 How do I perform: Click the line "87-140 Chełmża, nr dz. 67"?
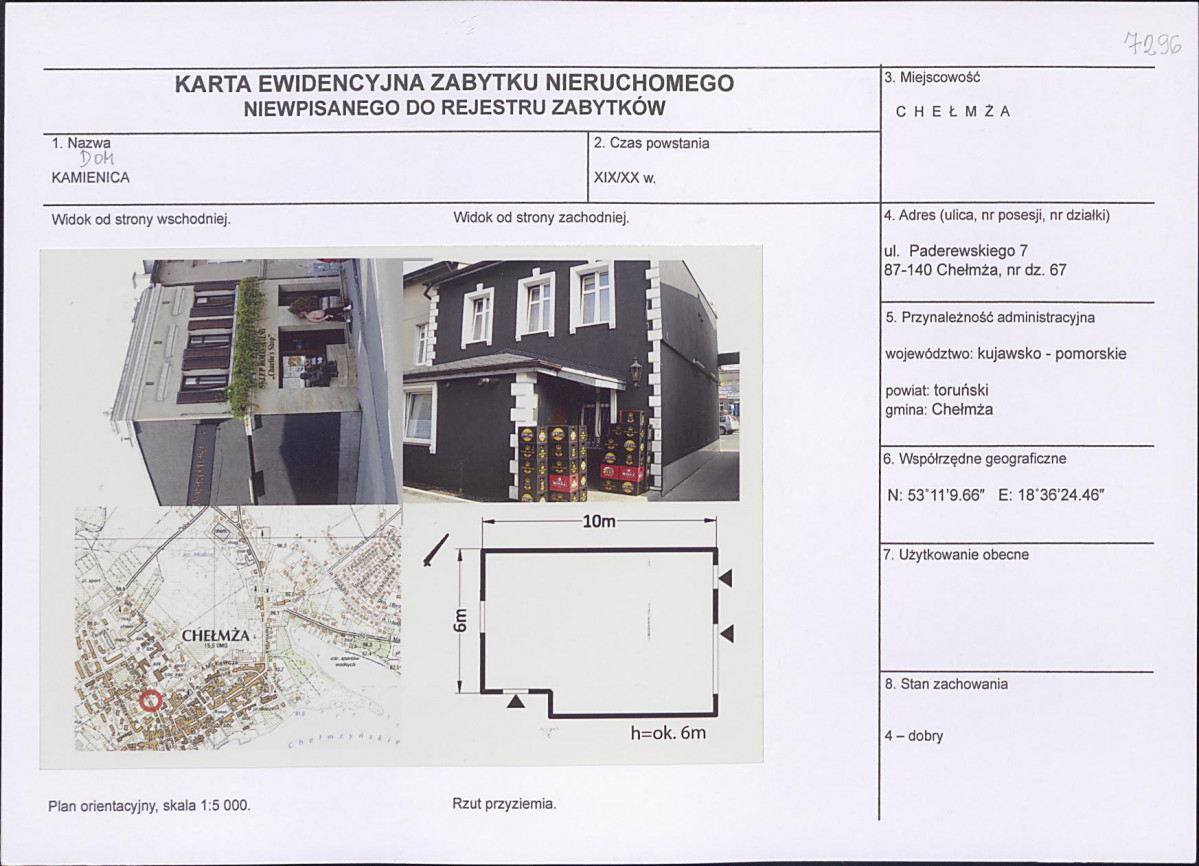click(975, 270)
